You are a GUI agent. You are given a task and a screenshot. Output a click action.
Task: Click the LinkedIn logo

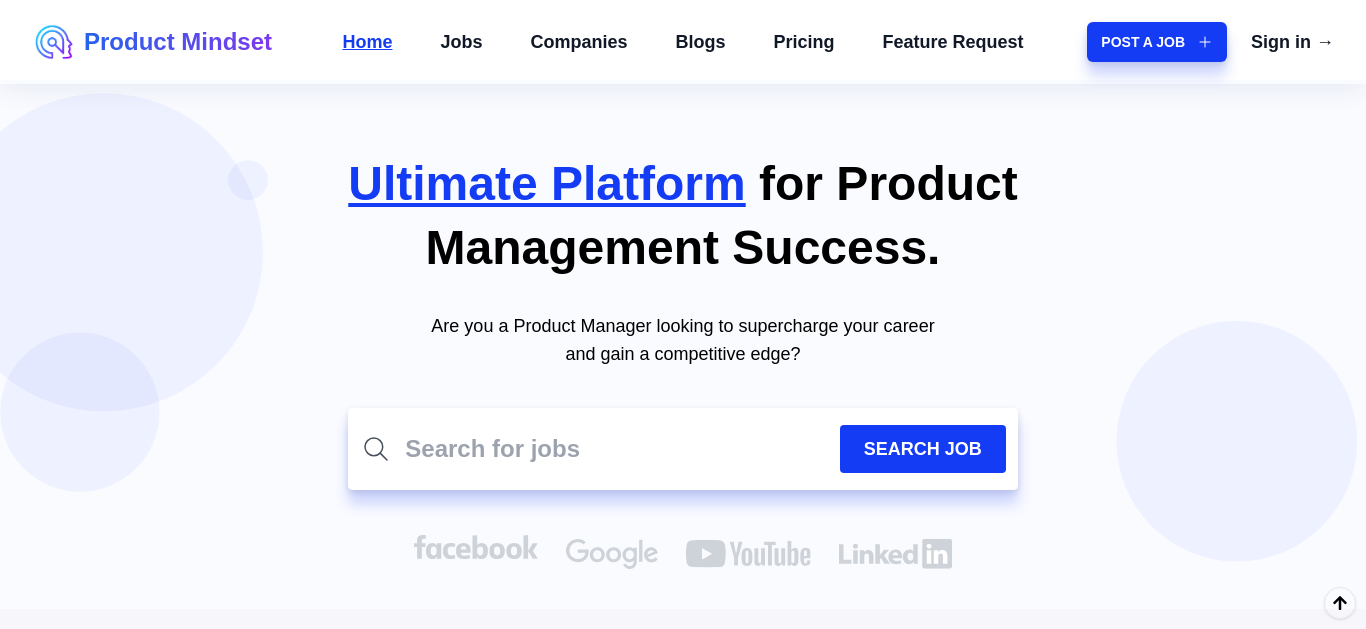pyautogui.click(x=895, y=554)
